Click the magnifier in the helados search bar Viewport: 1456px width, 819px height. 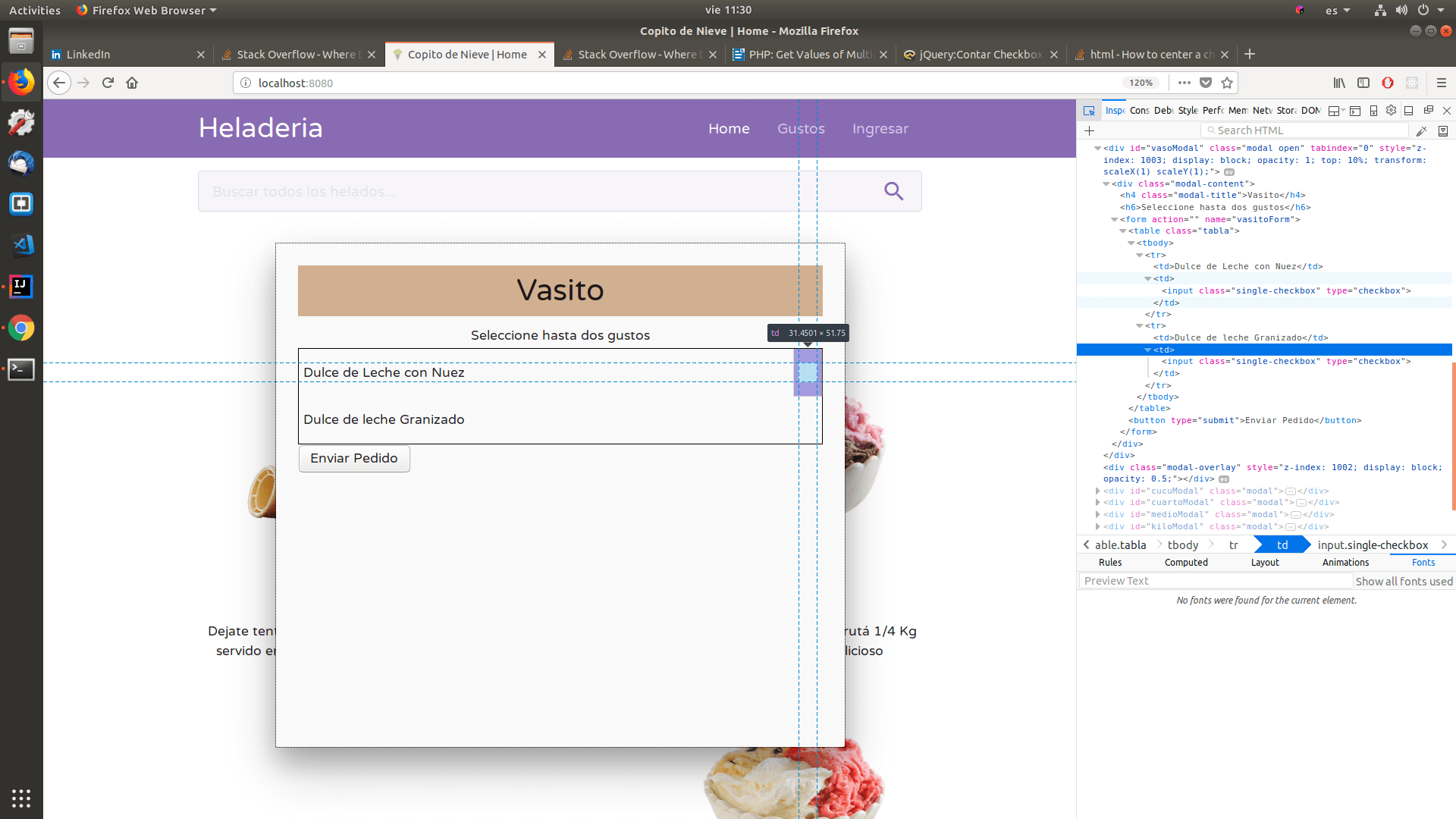point(893,191)
